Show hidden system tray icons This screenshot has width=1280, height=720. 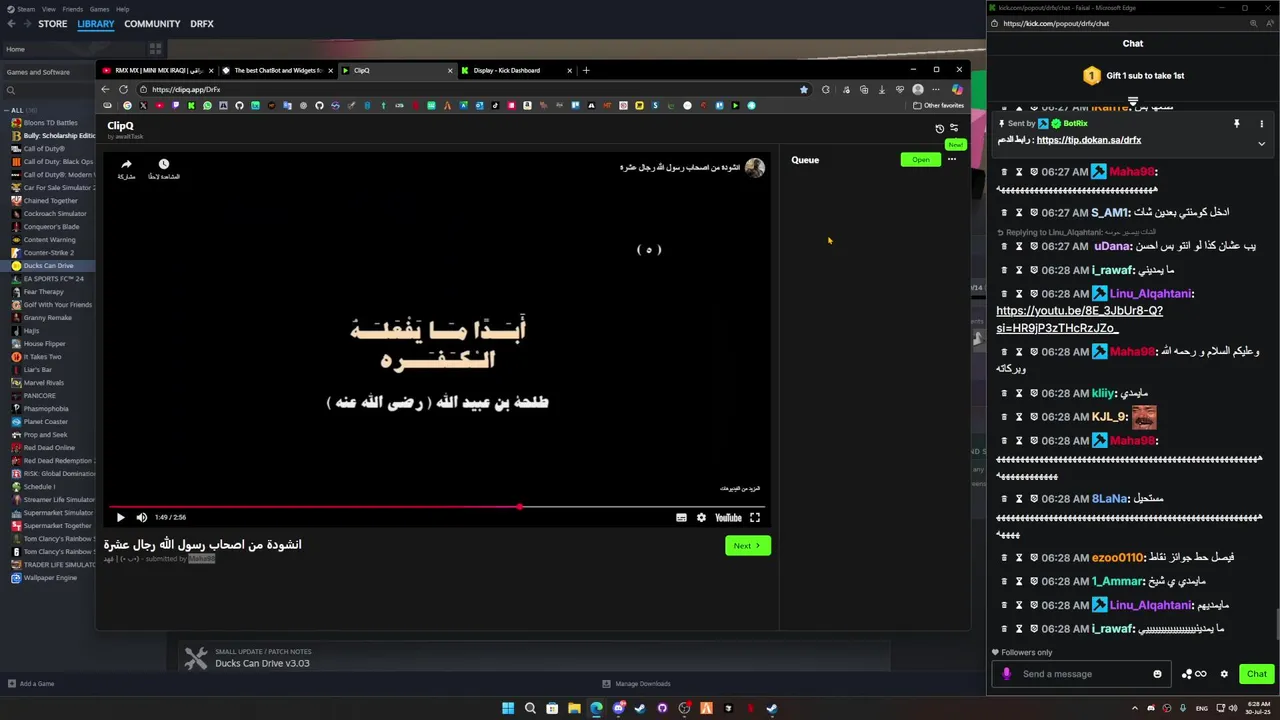(1134, 708)
